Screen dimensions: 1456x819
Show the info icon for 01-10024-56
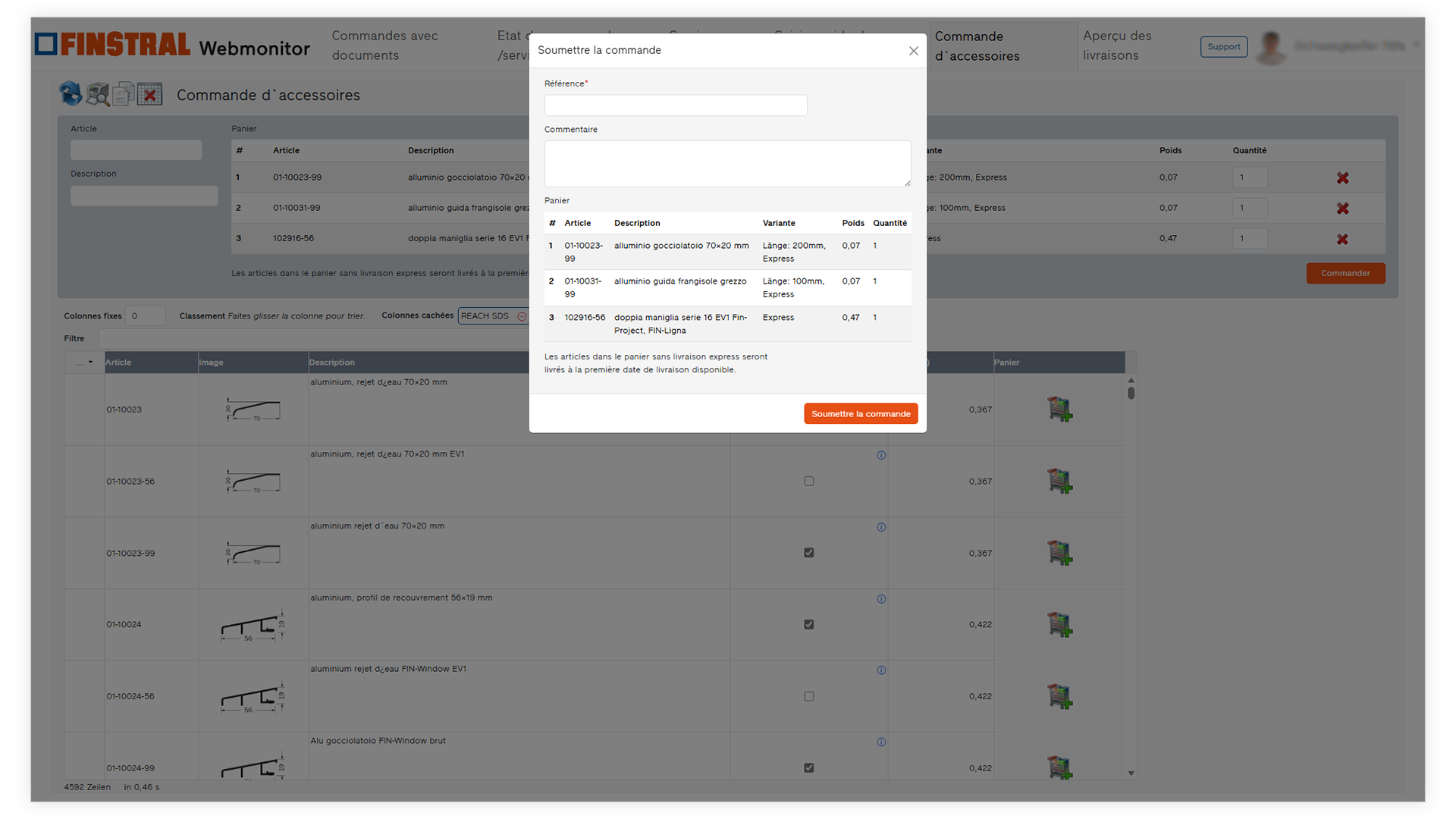[881, 670]
